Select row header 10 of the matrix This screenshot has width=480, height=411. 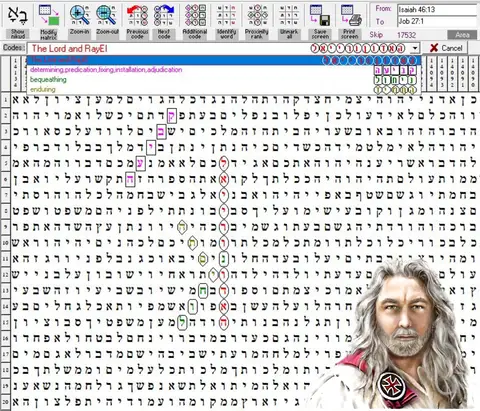click(x=5, y=243)
